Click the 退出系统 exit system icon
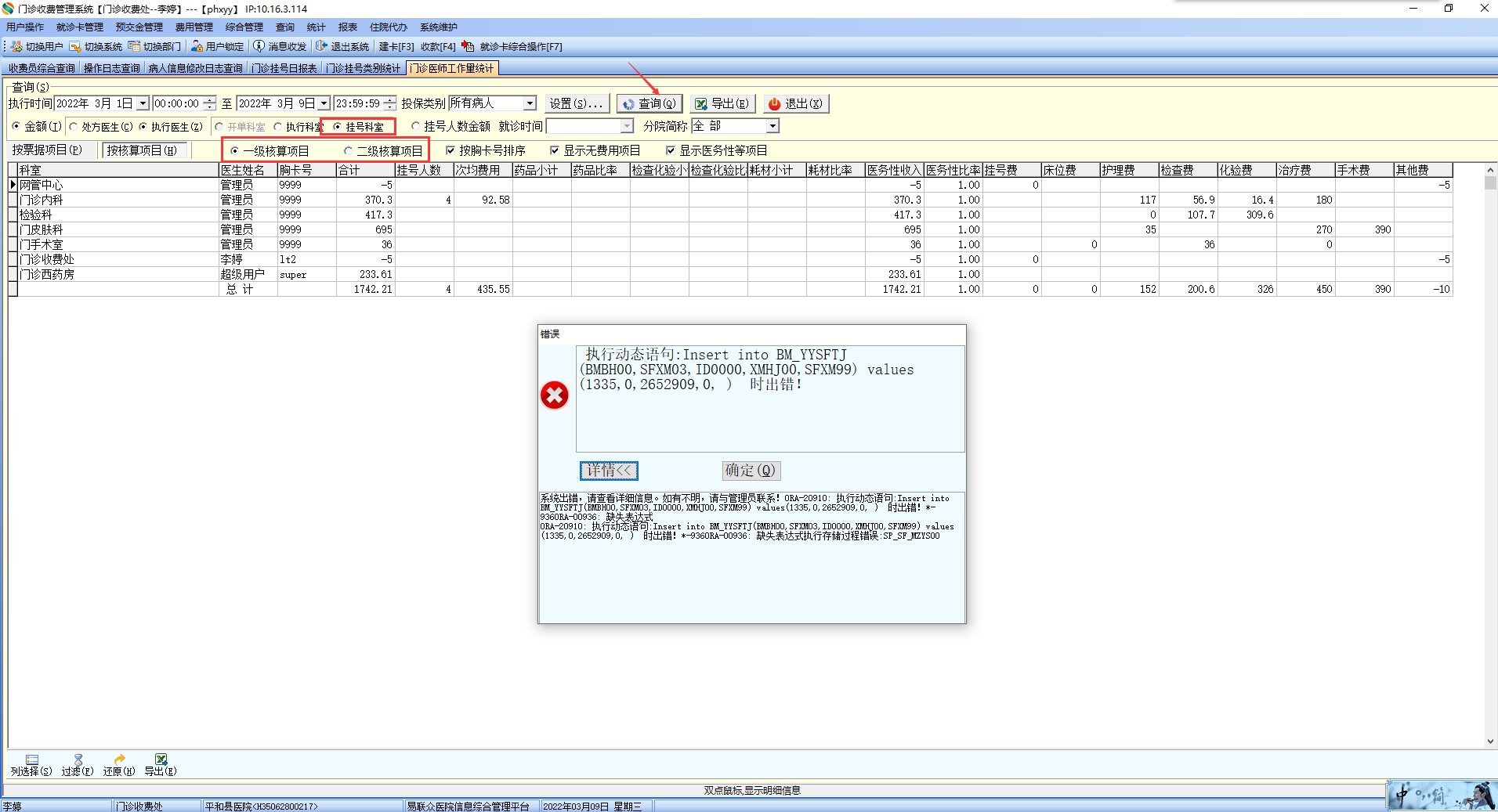This screenshot has width=1498, height=812. (321, 46)
